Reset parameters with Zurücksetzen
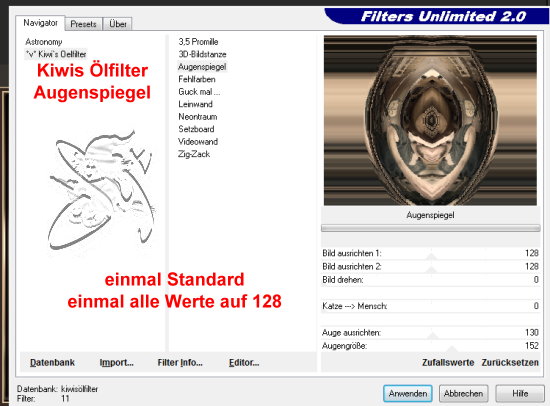550x406 pixels. click(x=510, y=362)
